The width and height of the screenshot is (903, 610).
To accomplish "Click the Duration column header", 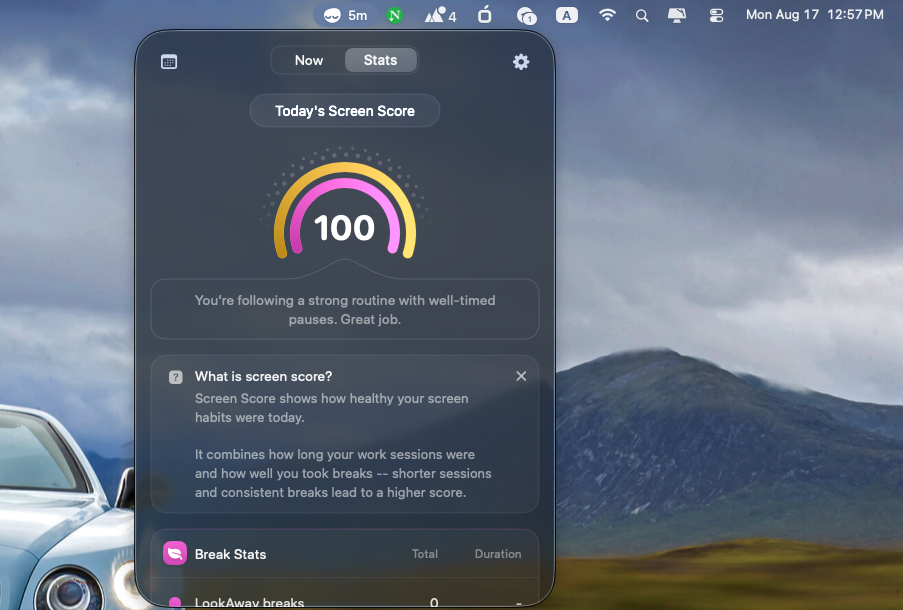I will (498, 554).
